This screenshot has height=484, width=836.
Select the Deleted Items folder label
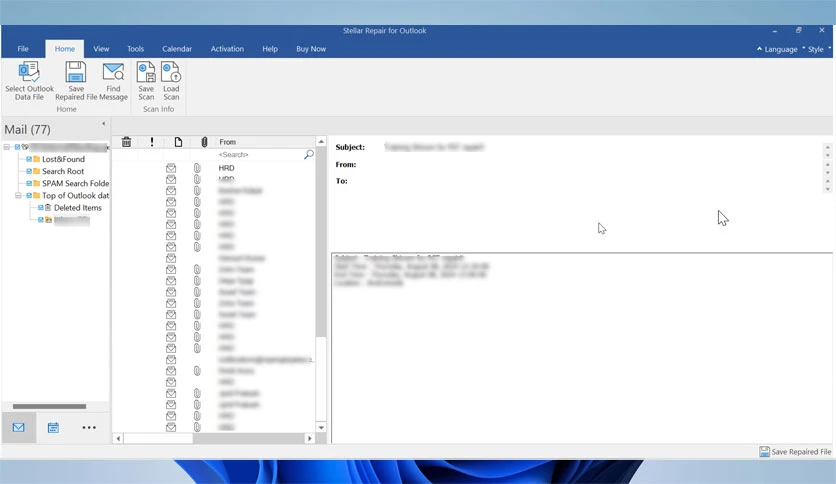point(78,208)
